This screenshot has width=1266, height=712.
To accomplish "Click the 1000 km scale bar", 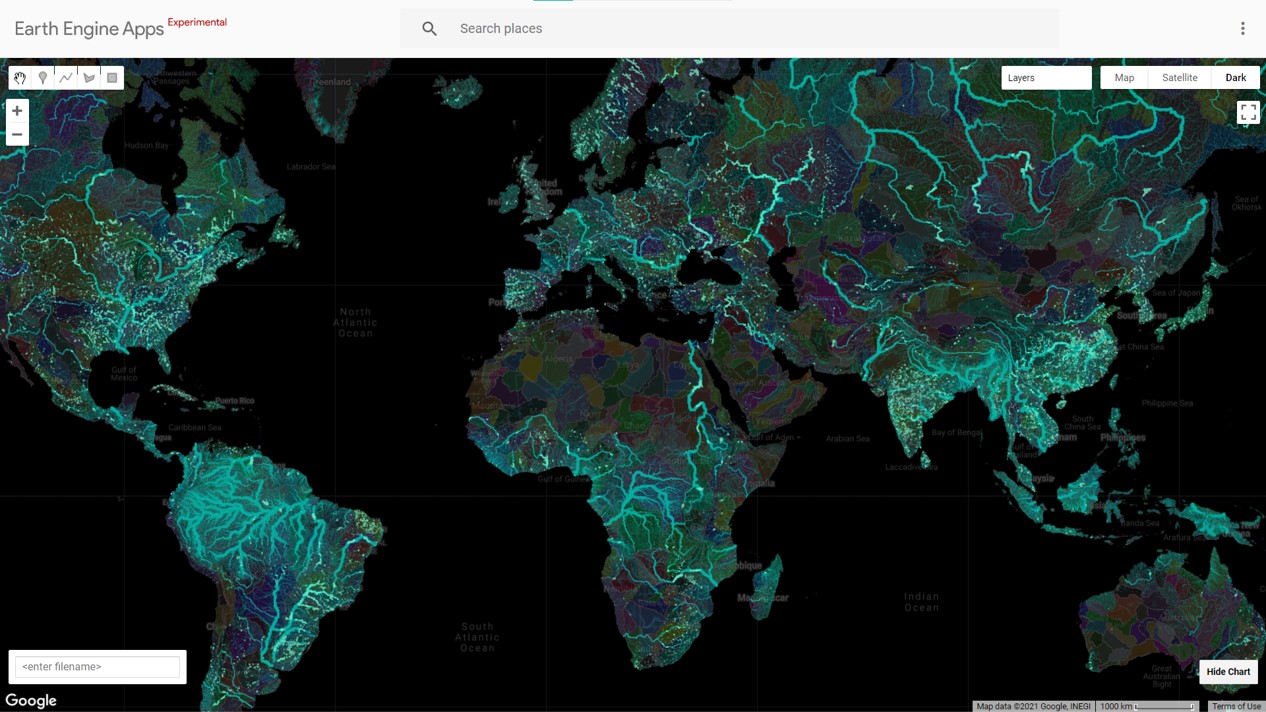I will (x=1118, y=706).
